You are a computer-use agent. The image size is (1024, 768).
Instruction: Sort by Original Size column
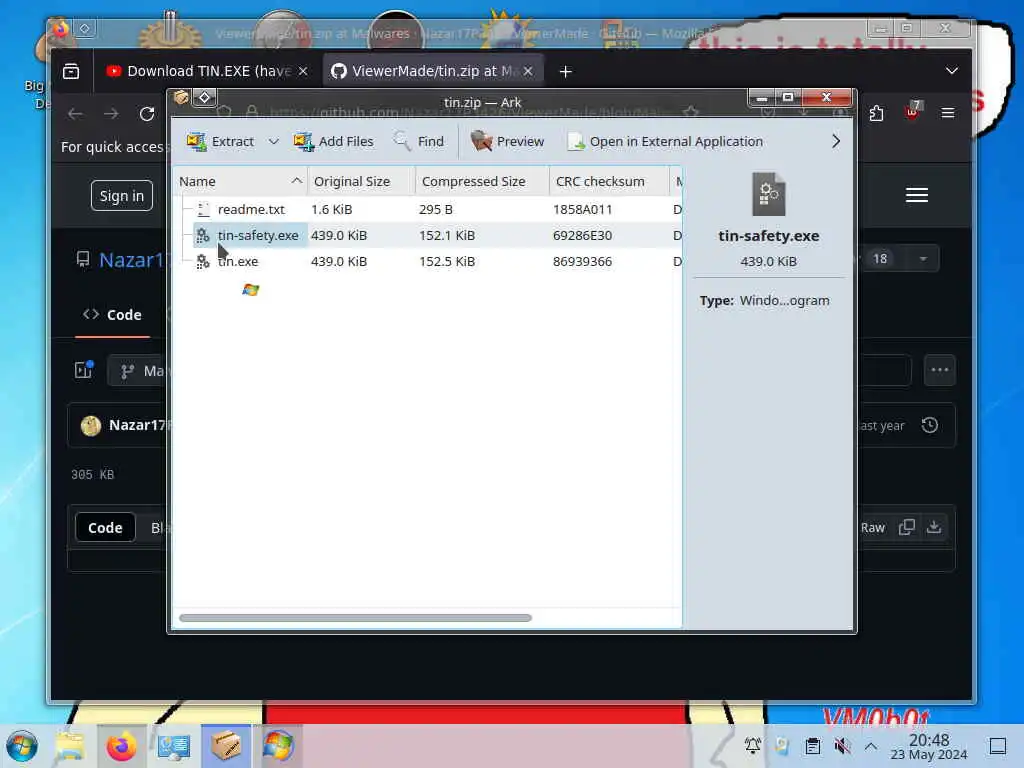(361, 182)
